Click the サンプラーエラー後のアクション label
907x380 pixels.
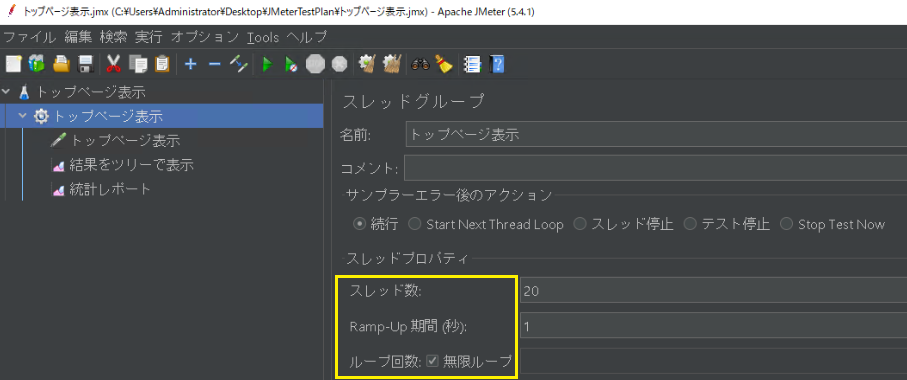point(449,195)
